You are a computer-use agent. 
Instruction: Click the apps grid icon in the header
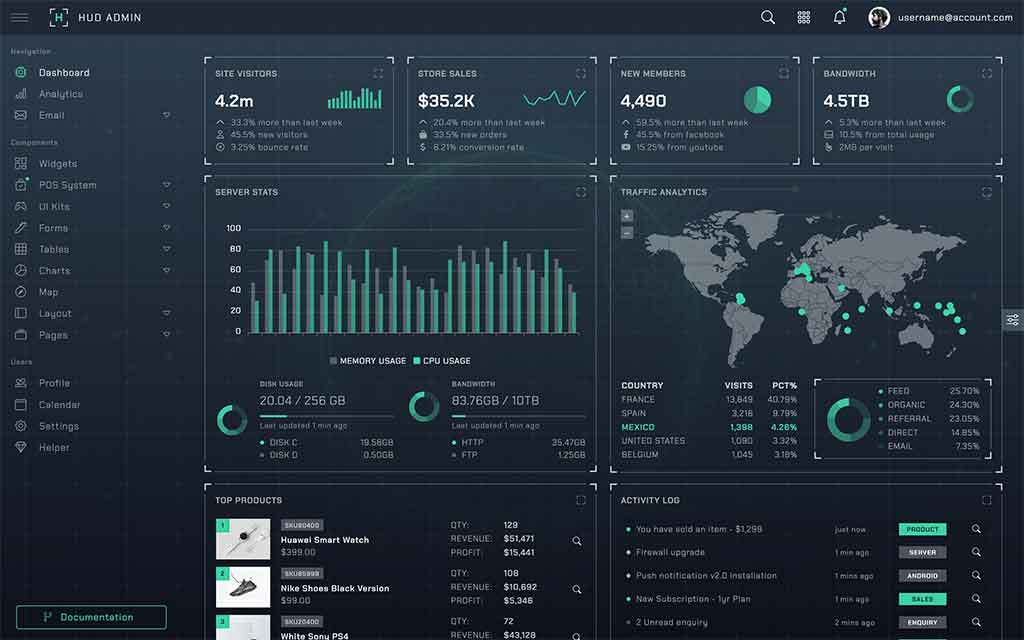803,17
